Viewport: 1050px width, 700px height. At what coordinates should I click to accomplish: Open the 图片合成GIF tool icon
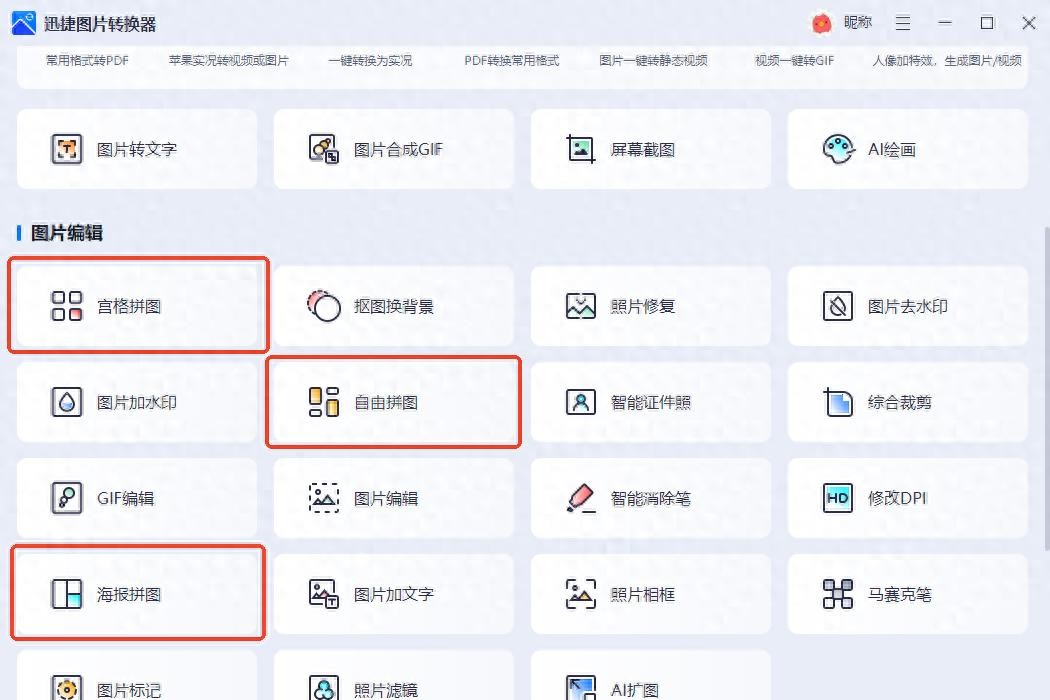[323, 149]
